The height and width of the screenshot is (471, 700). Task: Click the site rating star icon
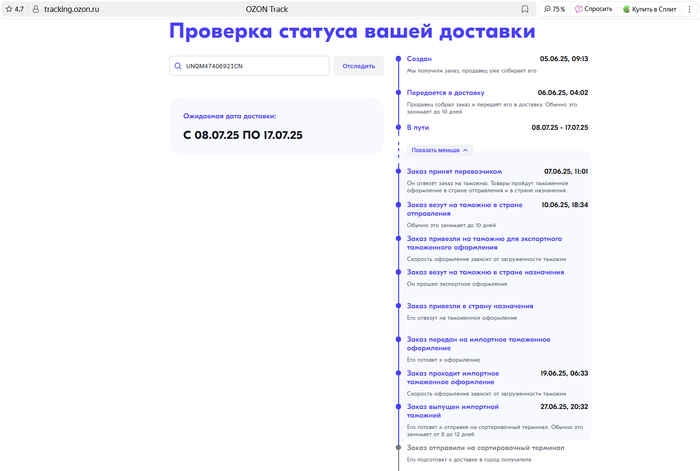pyautogui.click(x=7, y=9)
